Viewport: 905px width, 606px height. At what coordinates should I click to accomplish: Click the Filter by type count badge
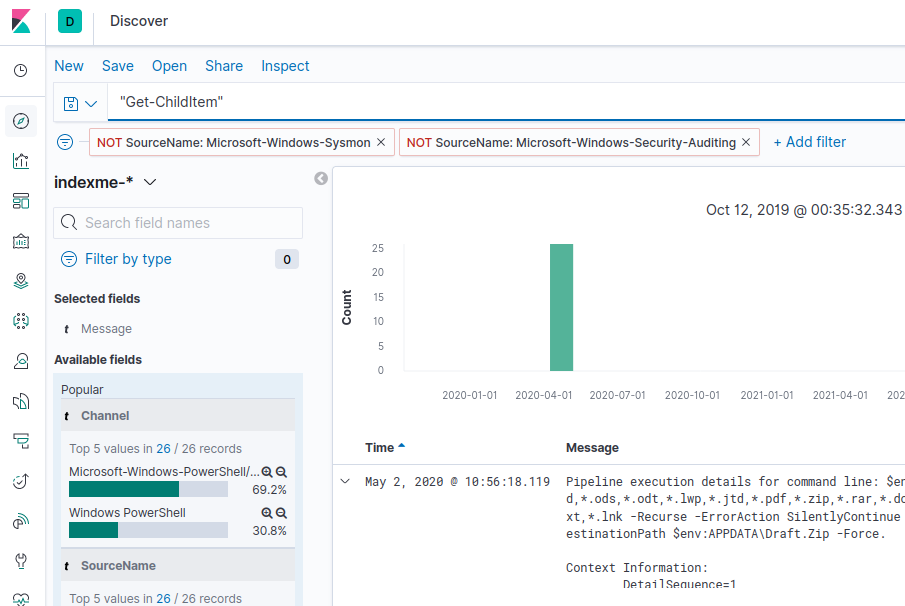pos(287,260)
